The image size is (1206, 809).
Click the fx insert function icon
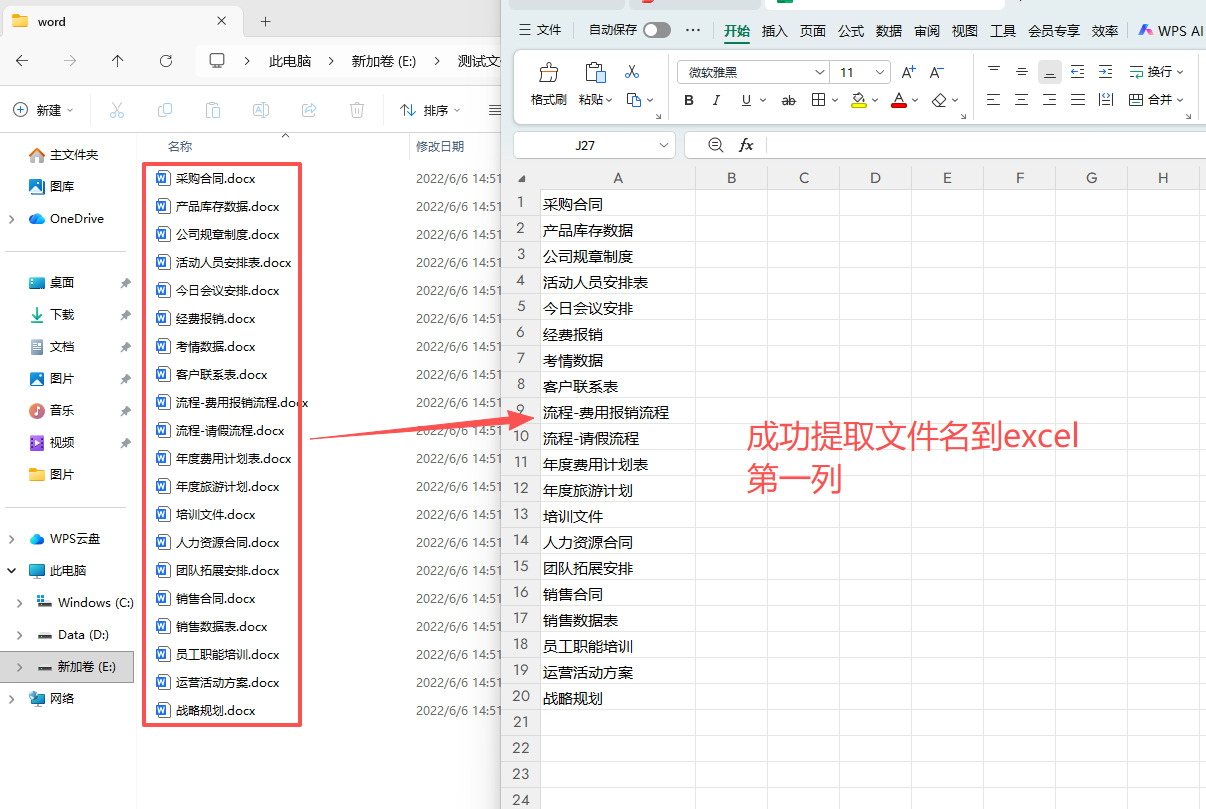click(x=746, y=145)
